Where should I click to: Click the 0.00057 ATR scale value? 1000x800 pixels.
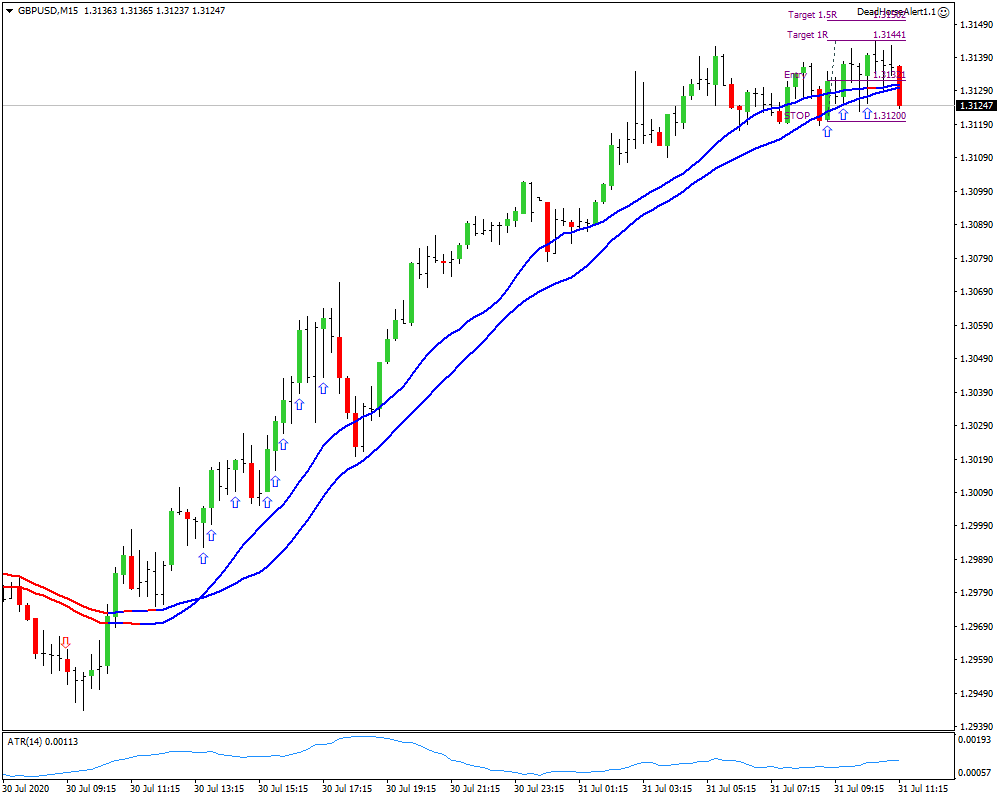click(974, 773)
